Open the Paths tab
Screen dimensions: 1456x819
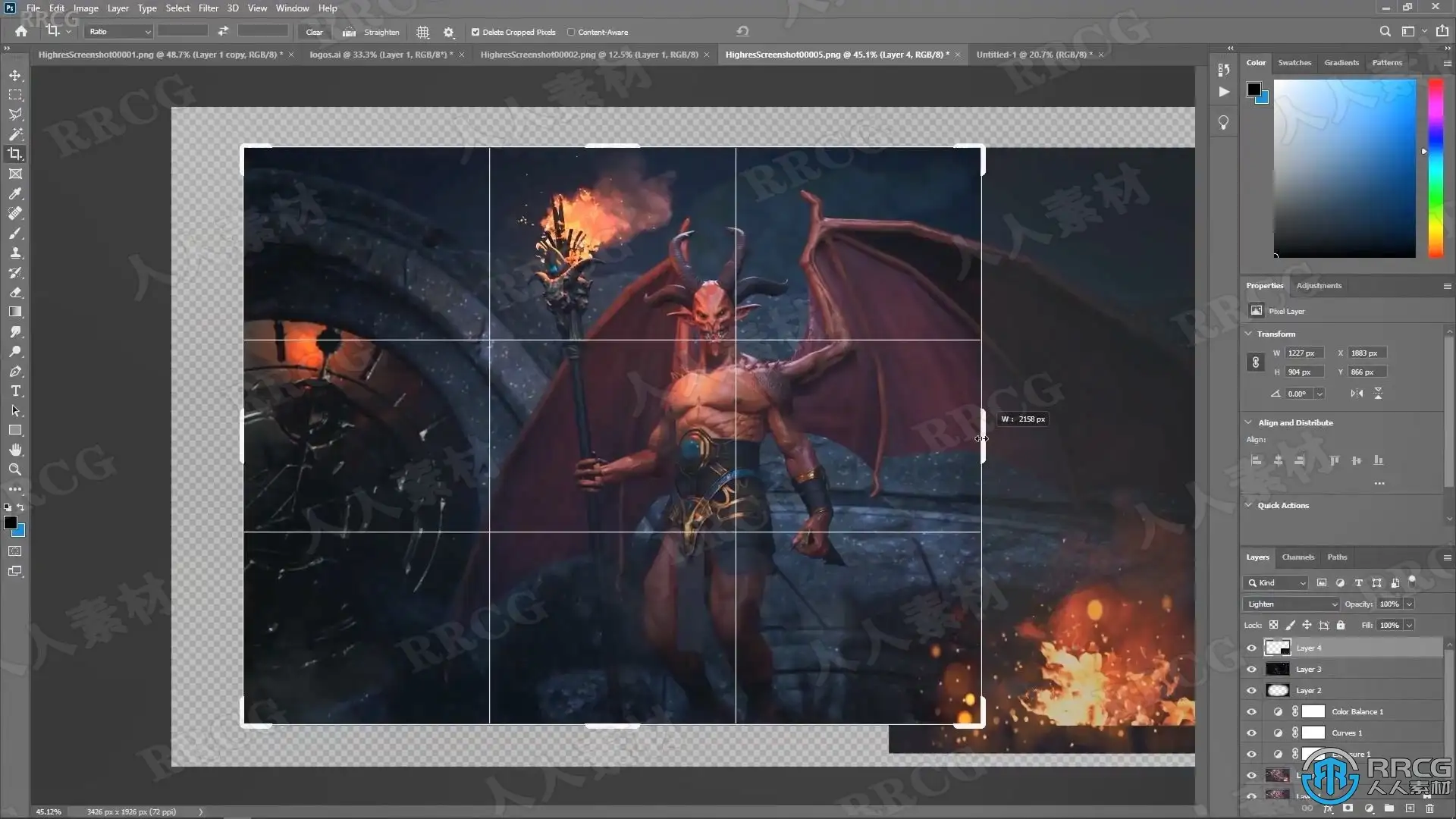pyautogui.click(x=1337, y=557)
